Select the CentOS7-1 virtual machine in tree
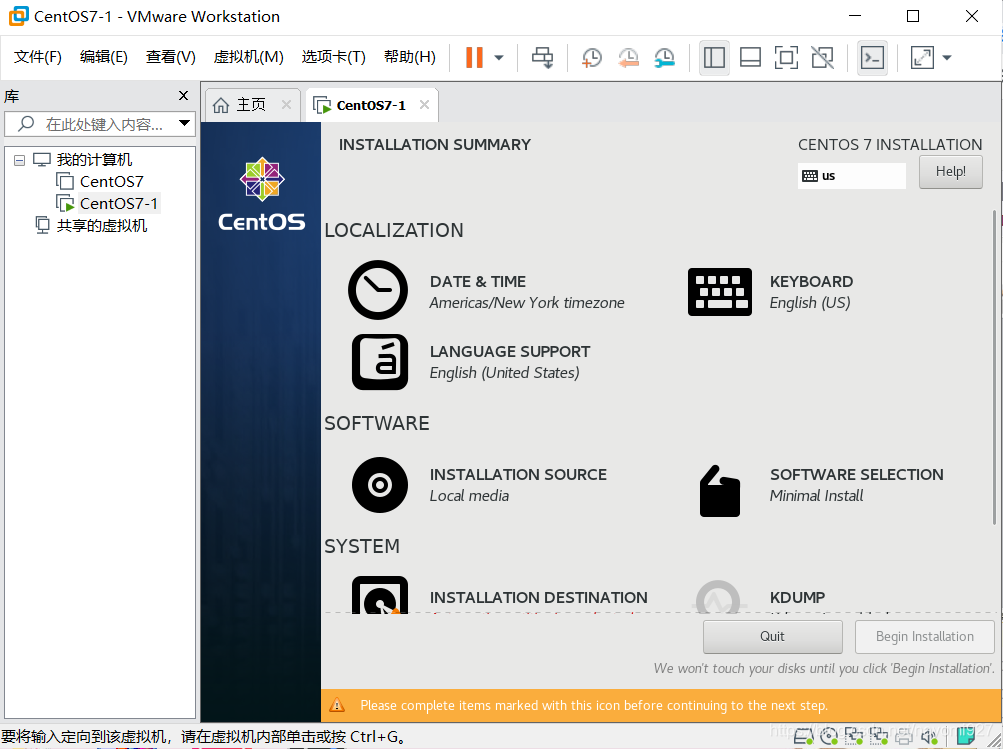The image size is (1003, 749). [118, 203]
